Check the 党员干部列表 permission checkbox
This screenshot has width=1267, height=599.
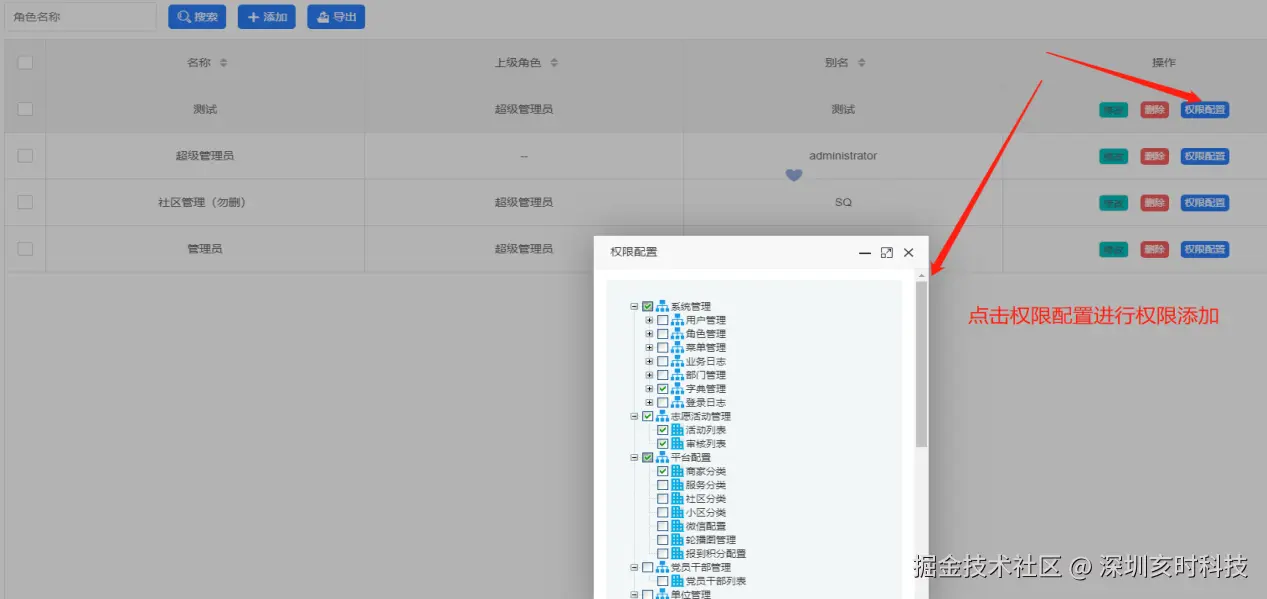pos(662,581)
